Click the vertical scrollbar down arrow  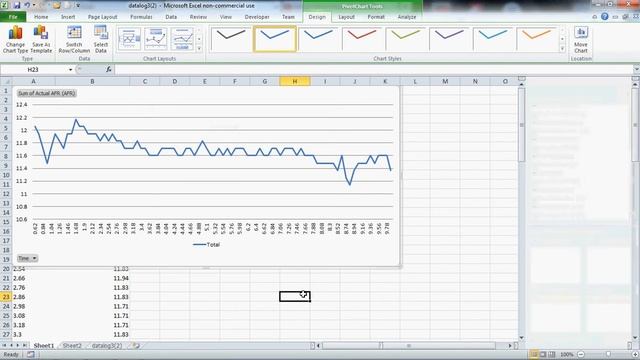coord(521,338)
